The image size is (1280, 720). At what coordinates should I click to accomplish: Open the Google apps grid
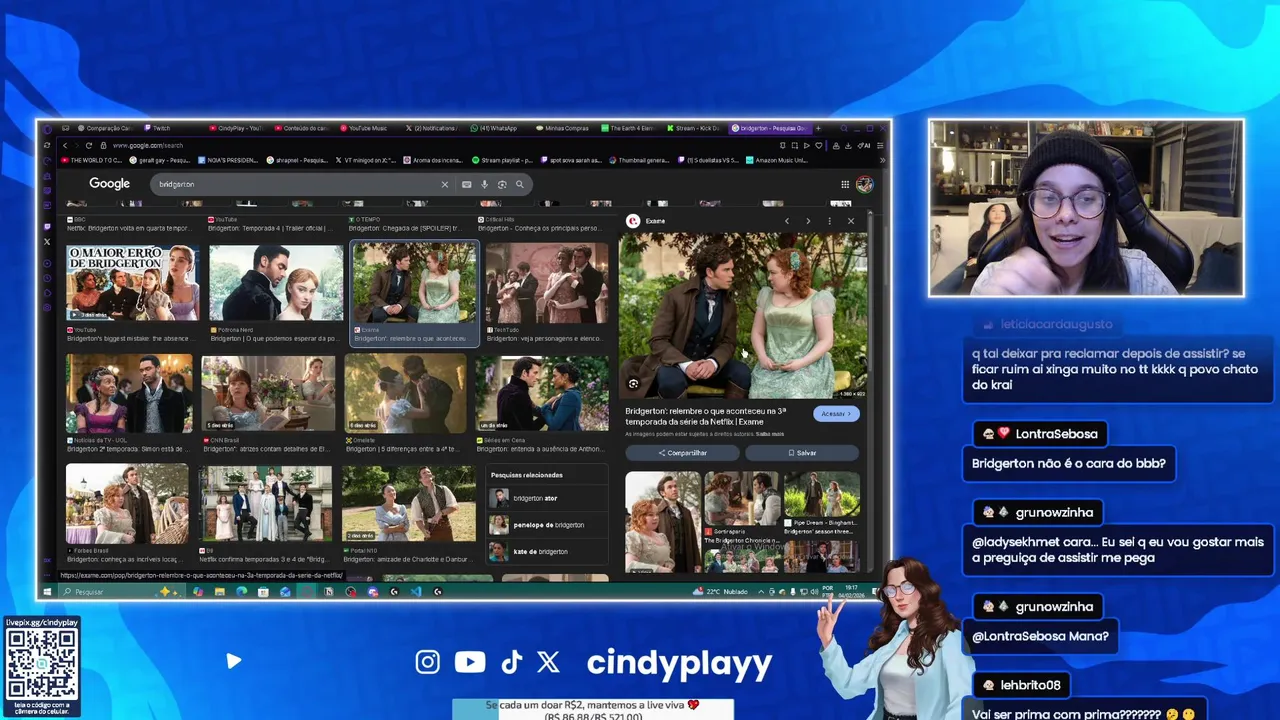[845, 184]
